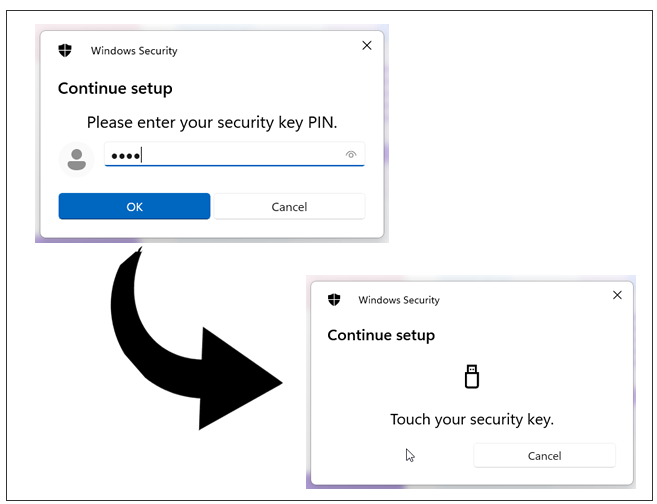This screenshot has width=657, height=504.
Task: Click the shield icon in the PIN dialog
Action: [x=65, y=51]
